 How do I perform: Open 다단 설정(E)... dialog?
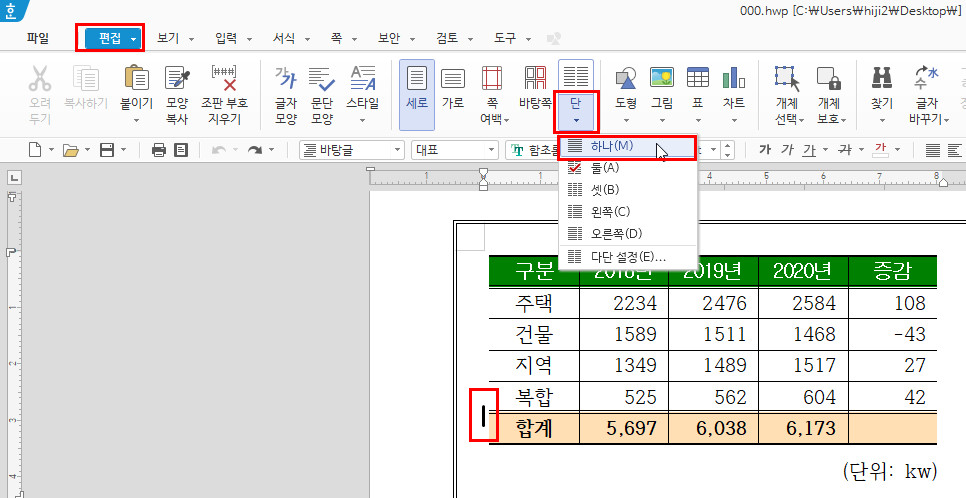(627, 257)
